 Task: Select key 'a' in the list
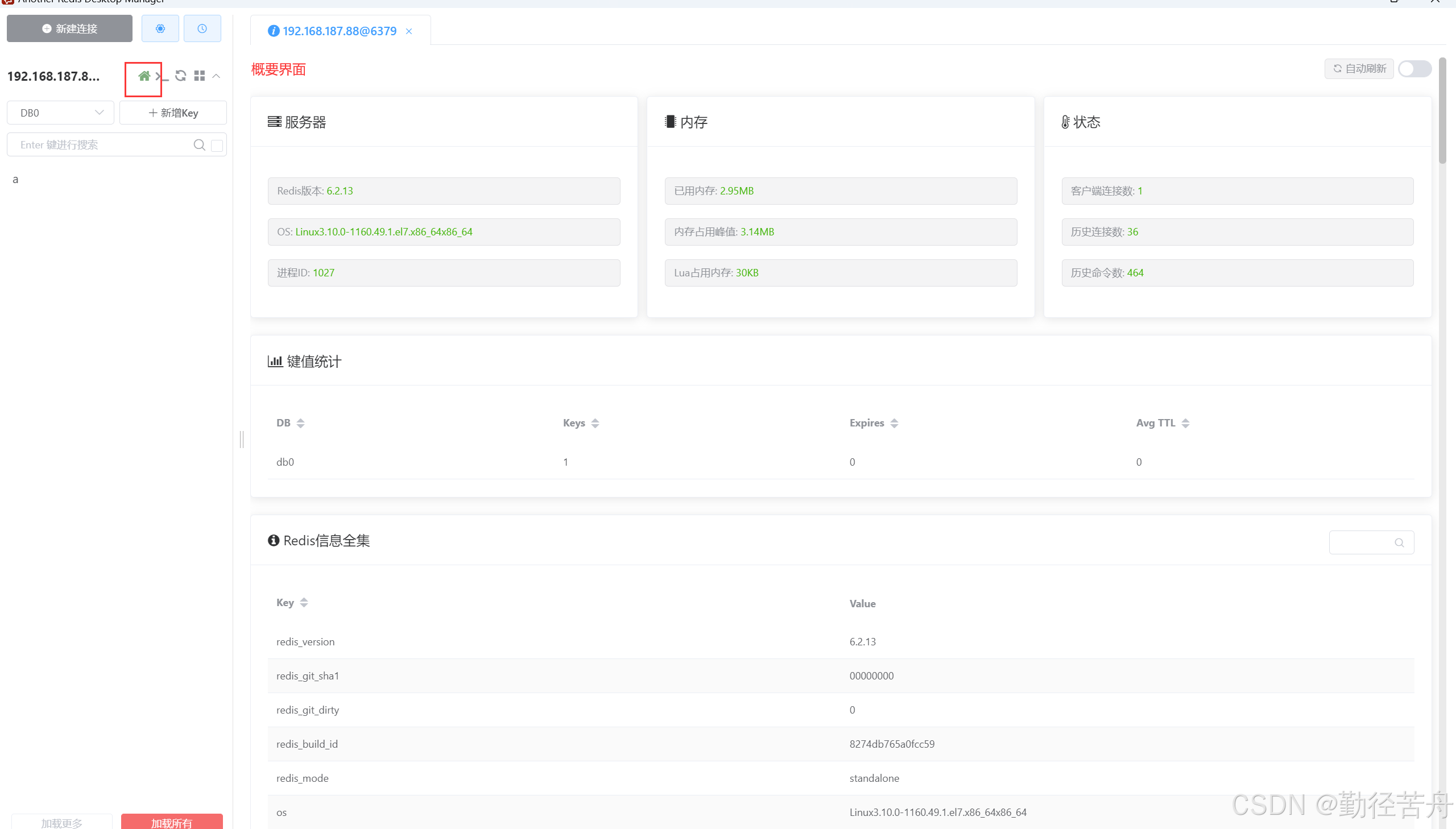click(15, 180)
